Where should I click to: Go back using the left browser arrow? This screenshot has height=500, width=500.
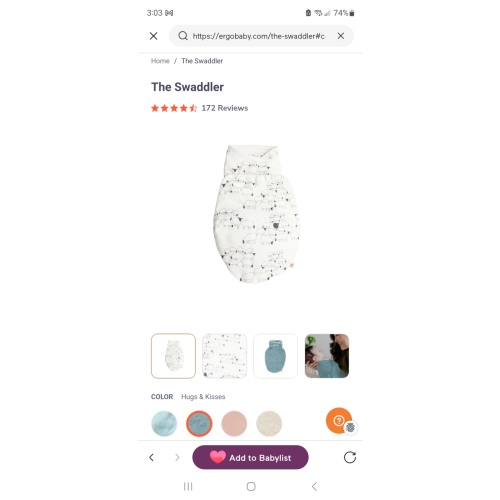(x=152, y=457)
